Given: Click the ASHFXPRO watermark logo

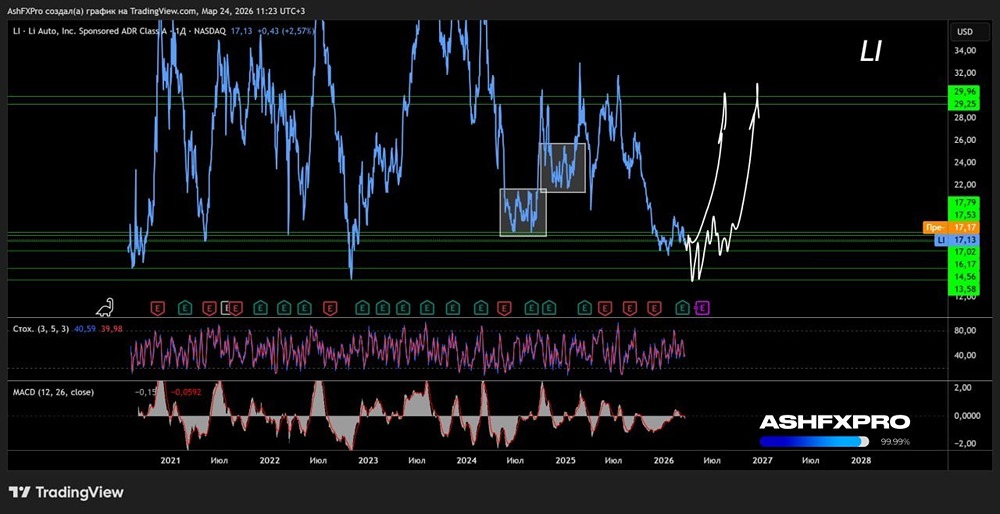Looking at the screenshot, I should click(x=834, y=422).
